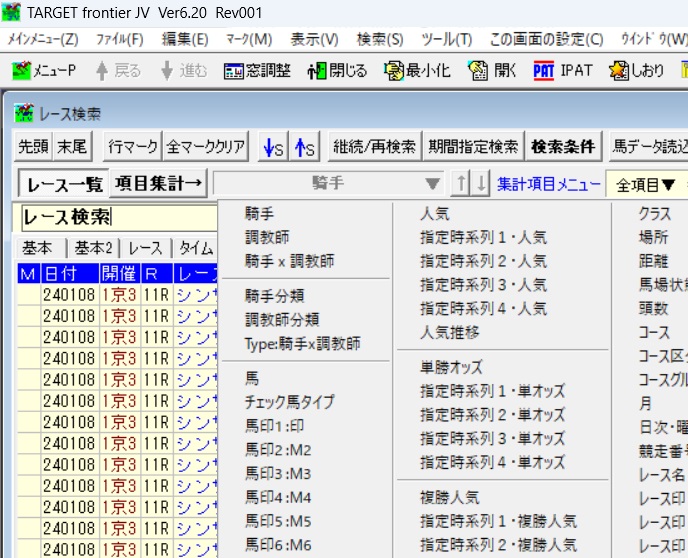Image resolution: width=688 pixels, height=558 pixels.
Task: Choose 複勝人気 list item
Action: pyautogui.click(x=450, y=497)
